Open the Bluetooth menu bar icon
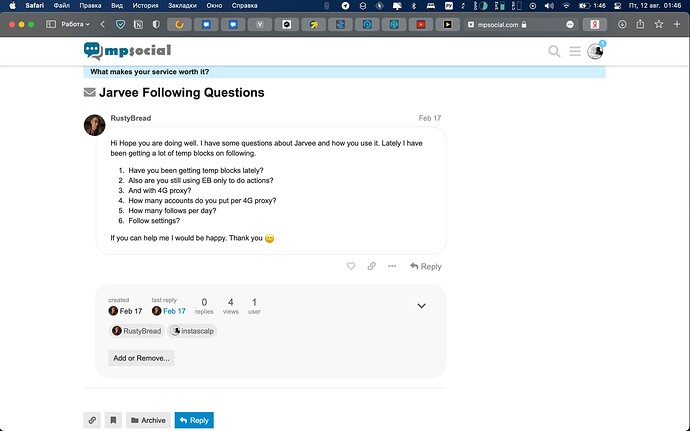 [414, 6]
